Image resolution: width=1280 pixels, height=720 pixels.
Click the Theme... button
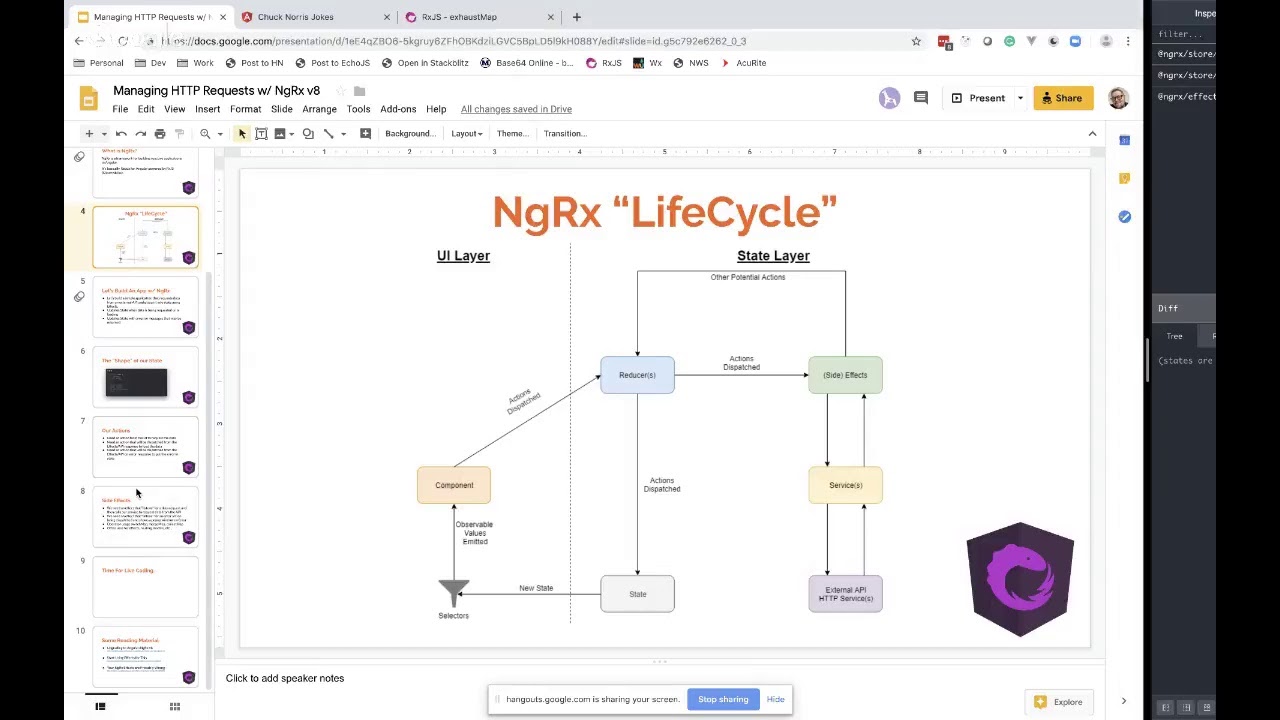click(512, 134)
